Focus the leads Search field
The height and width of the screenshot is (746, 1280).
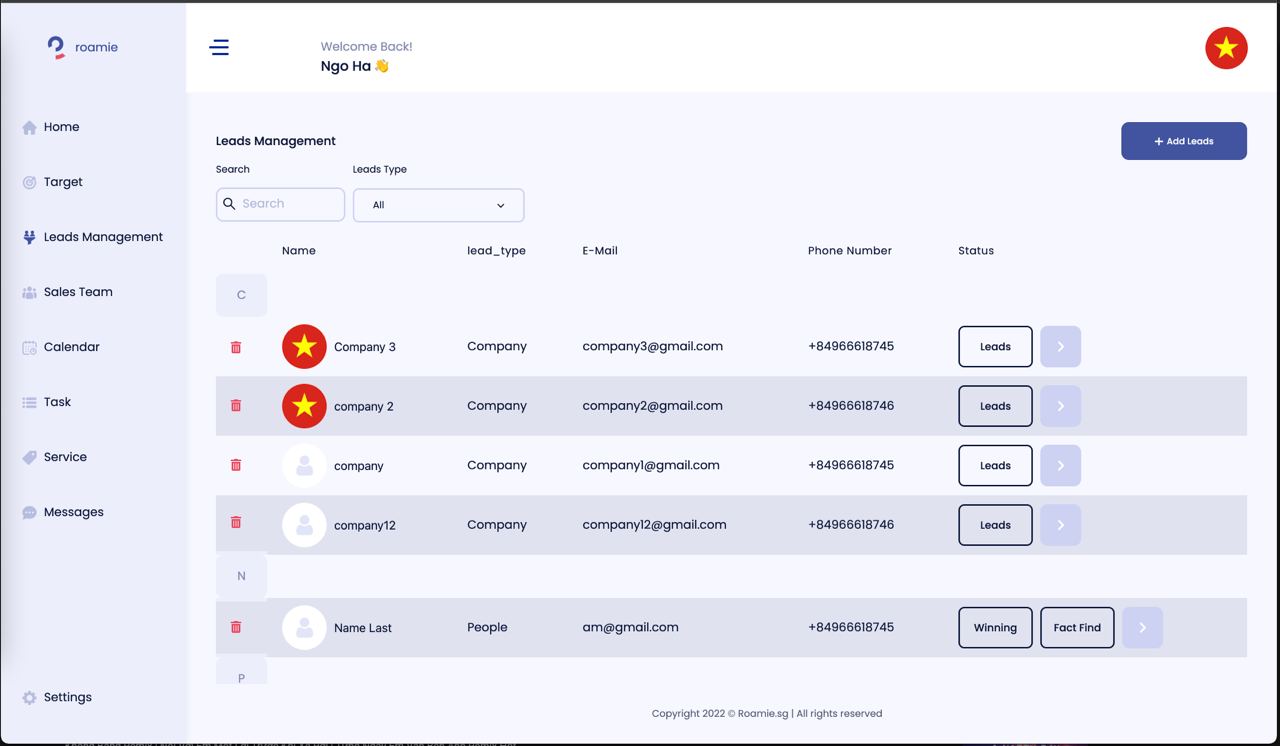tap(290, 204)
